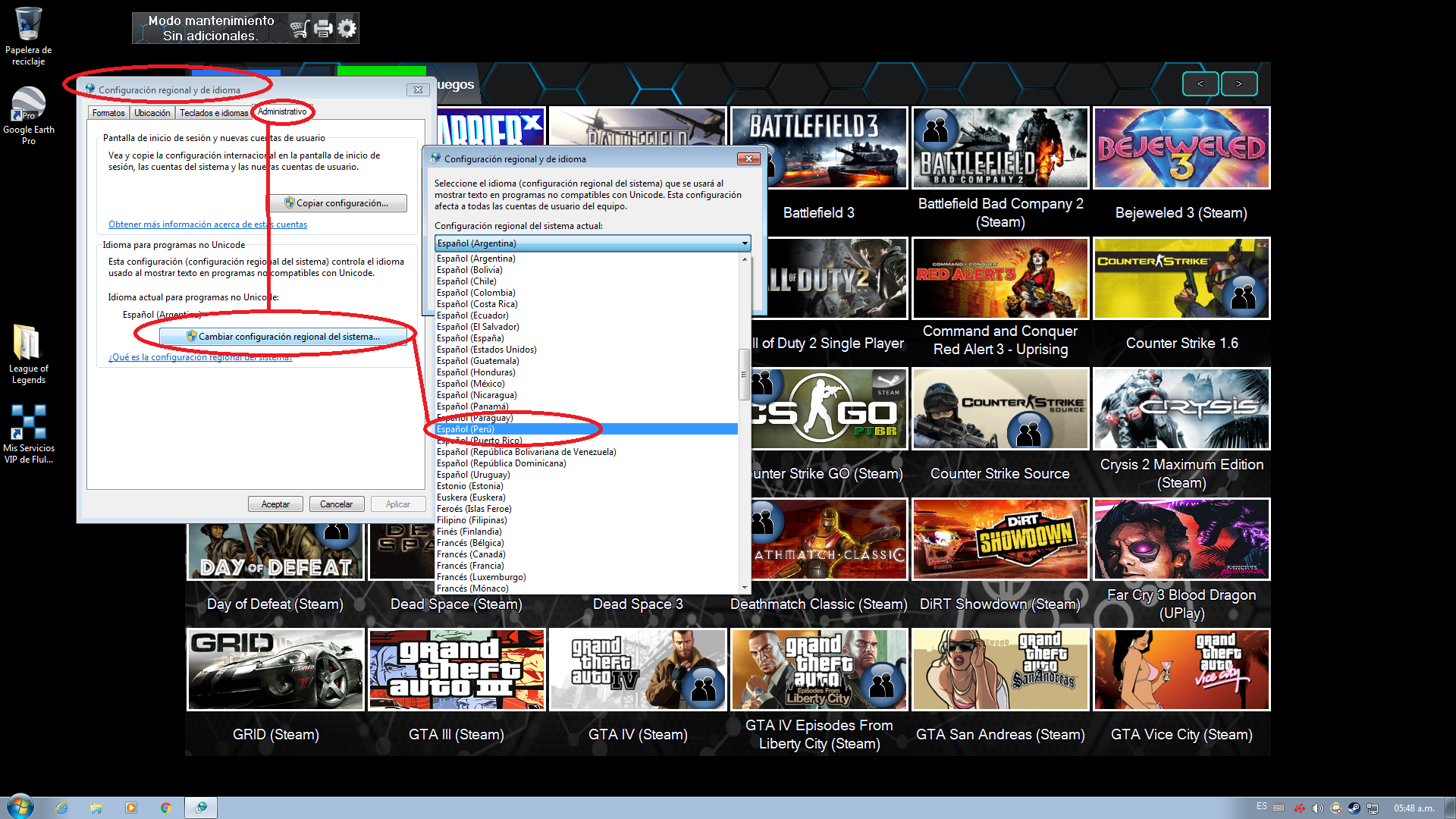Open the shopping cart in maintenance bar
1456x819 pixels.
point(300,29)
